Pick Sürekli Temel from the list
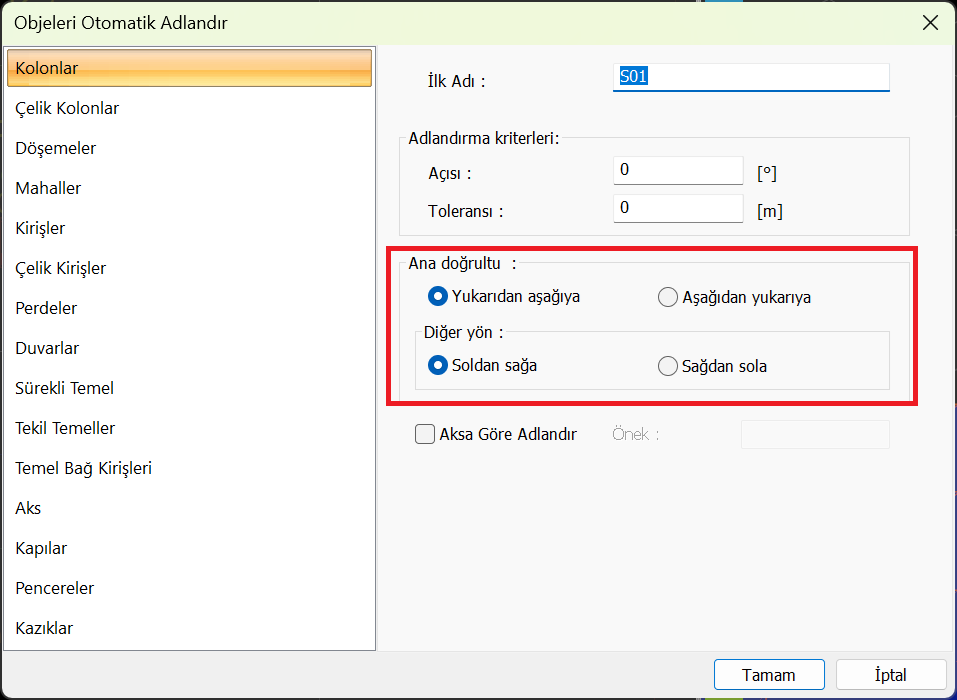The image size is (957, 700). 64,388
